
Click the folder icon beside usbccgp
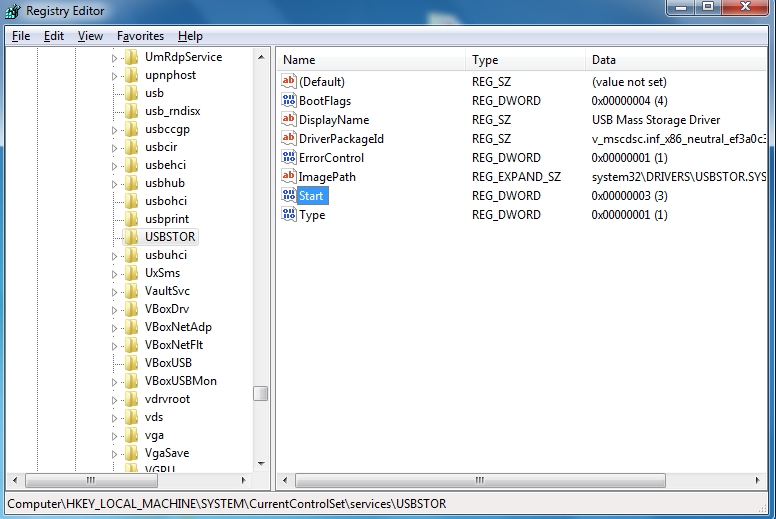[131, 129]
